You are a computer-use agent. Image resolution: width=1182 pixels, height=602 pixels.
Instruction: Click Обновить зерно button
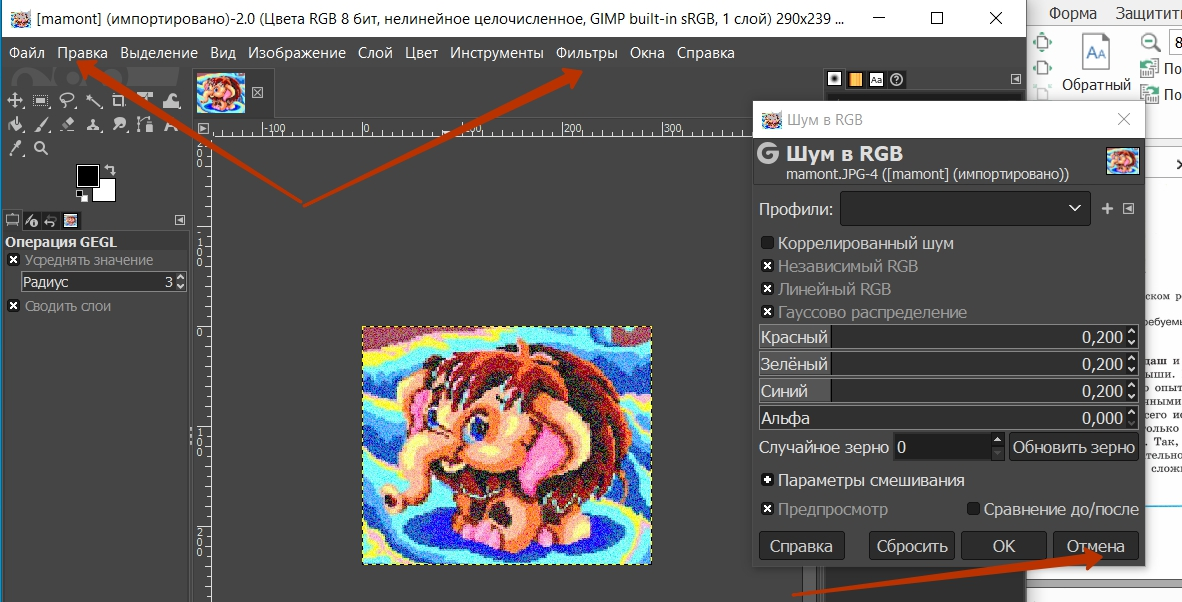1073,447
